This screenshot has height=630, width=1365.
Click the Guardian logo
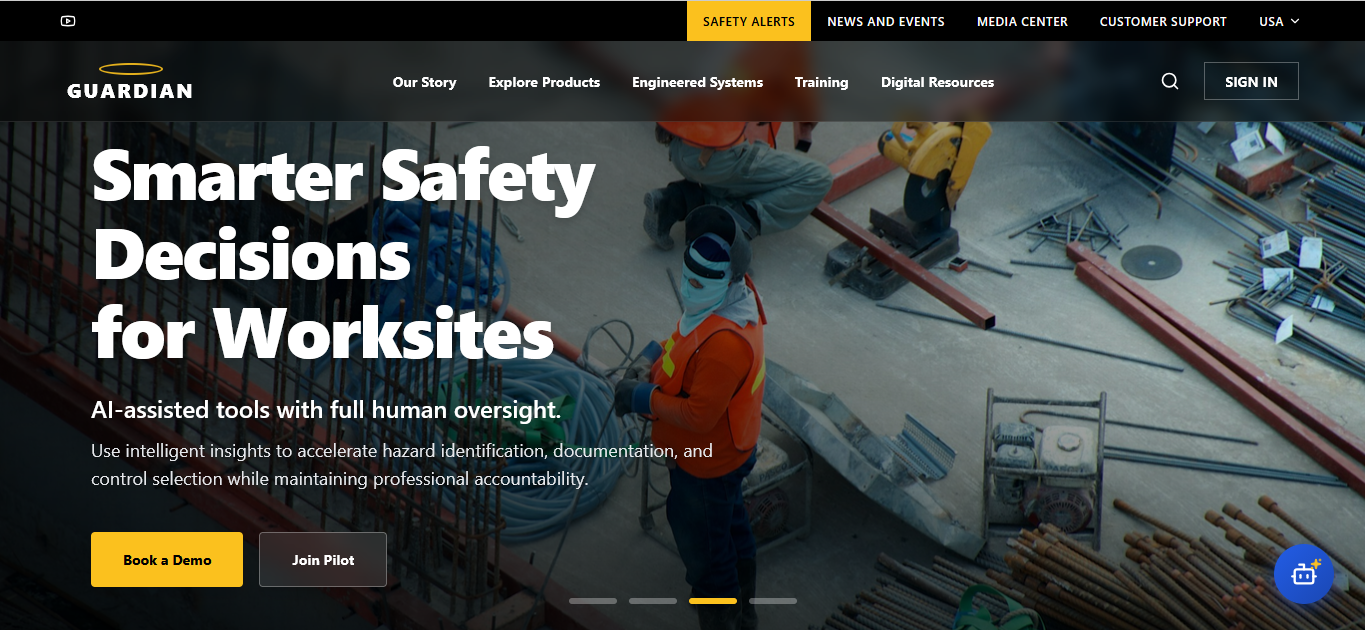(x=130, y=82)
